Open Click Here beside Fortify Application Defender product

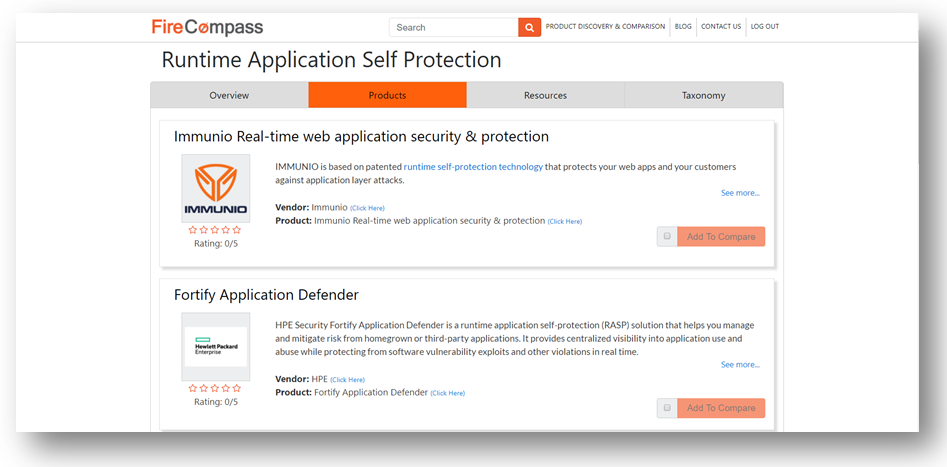(448, 393)
